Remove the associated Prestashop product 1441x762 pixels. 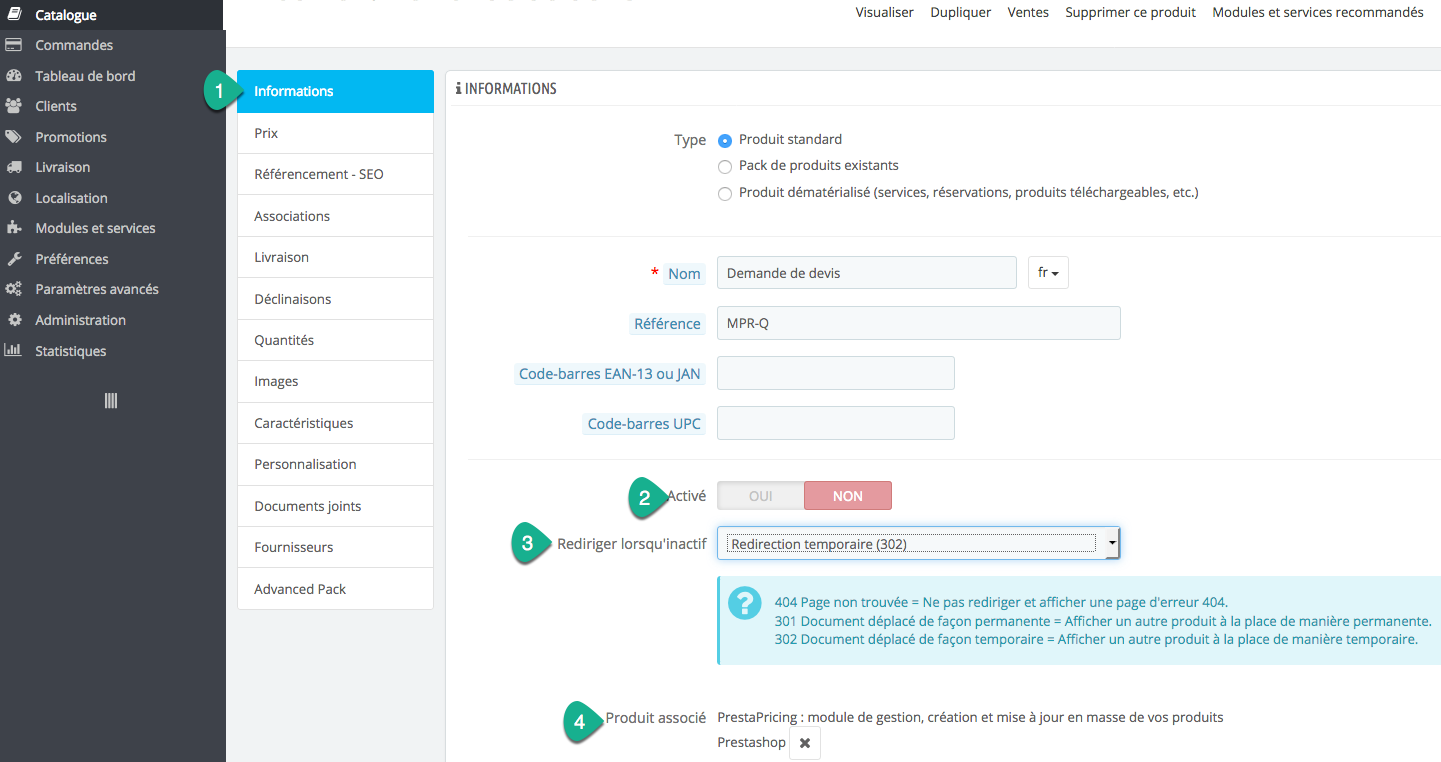804,742
